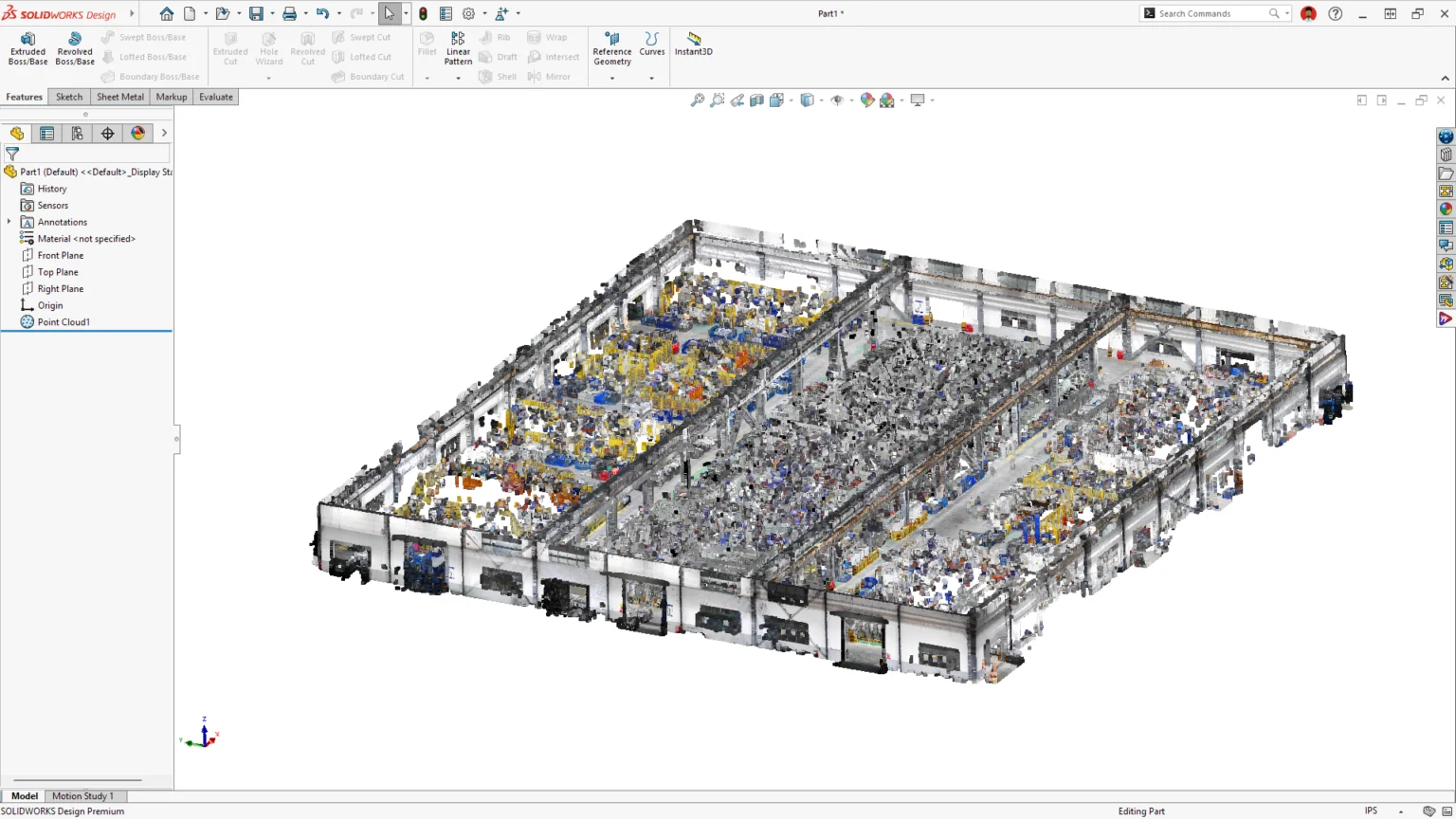Select the Extruded Boss/Base tool
The height and width of the screenshot is (819, 1456).
[27, 49]
